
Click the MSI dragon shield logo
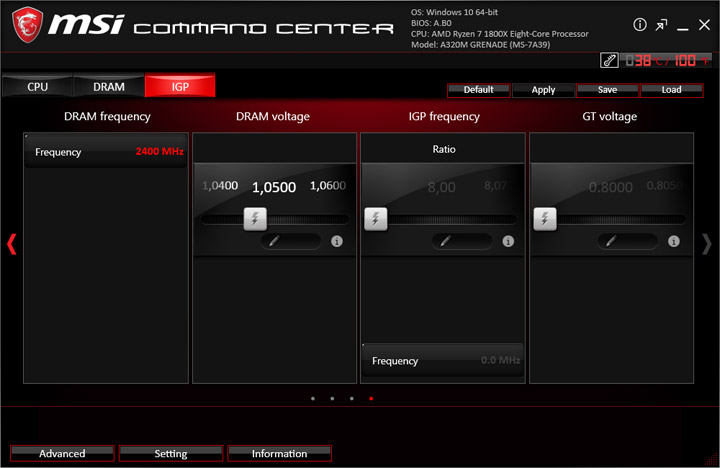coord(28,25)
